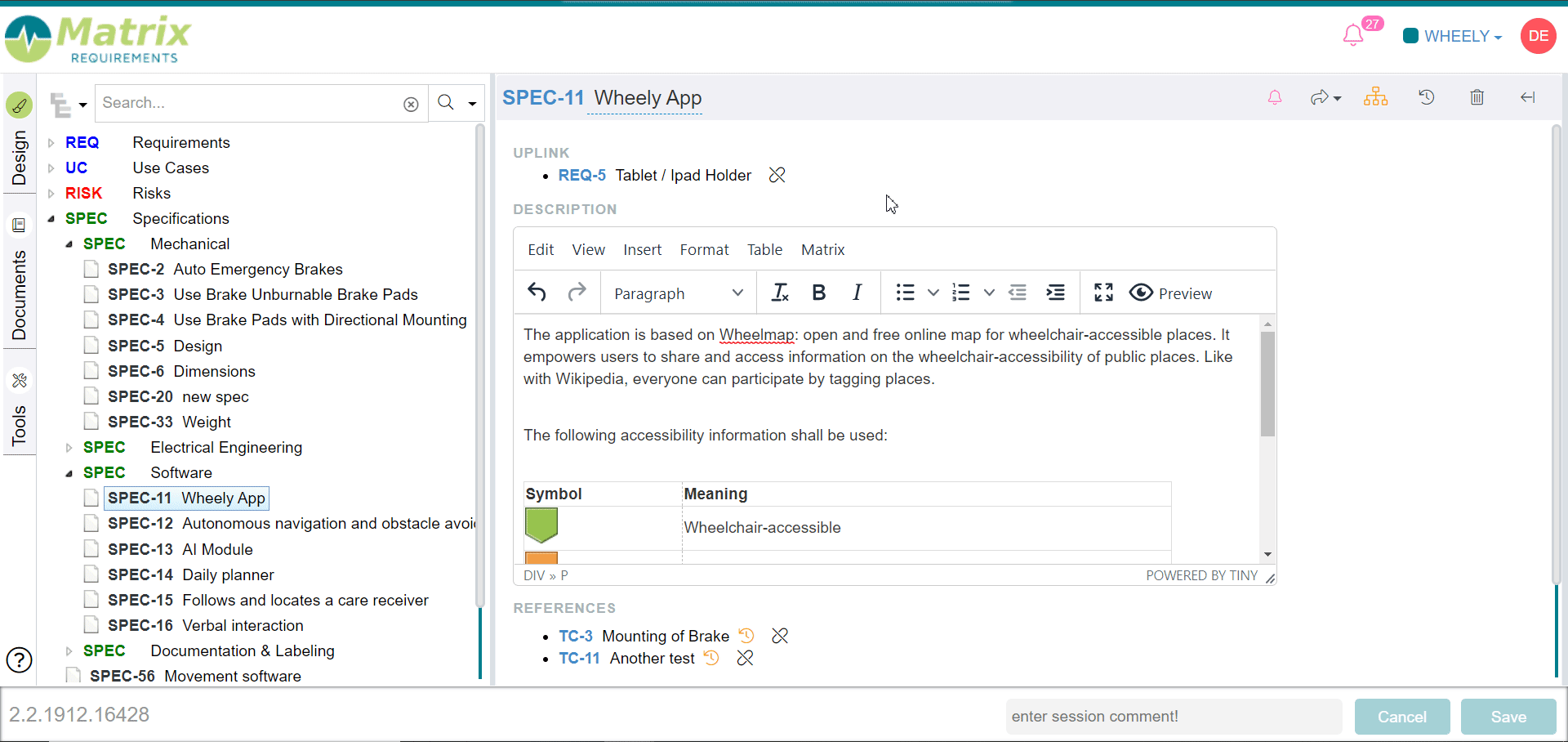Viewport: 1568px width, 742px height.
Task: Open the help question mark icon
Action: [x=19, y=659]
